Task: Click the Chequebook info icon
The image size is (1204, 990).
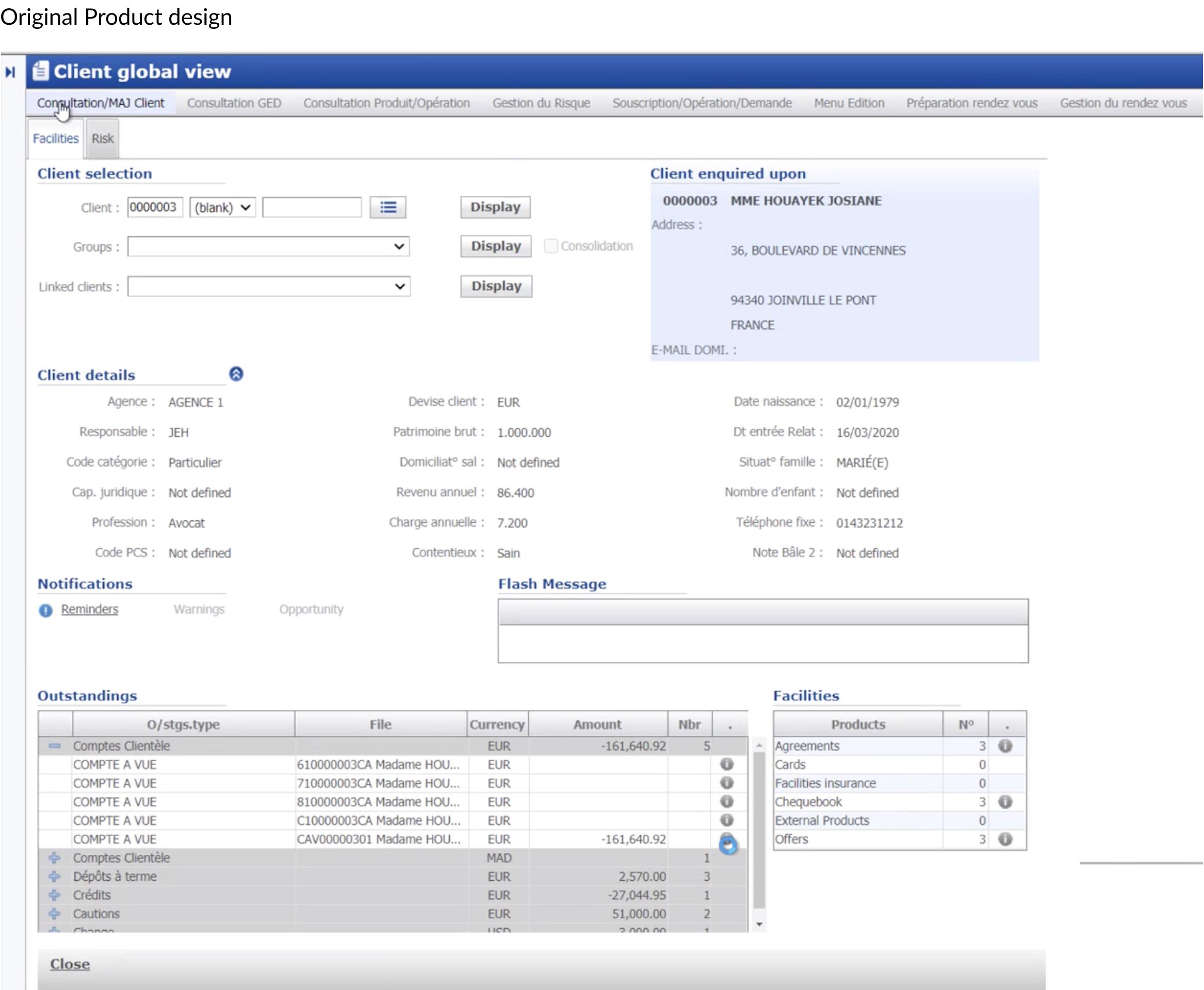Action: click(x=1005, y=802)
